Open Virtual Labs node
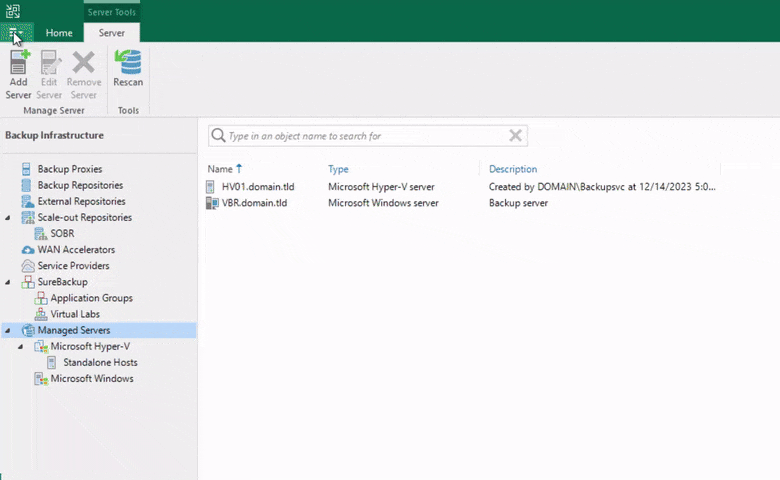This screenshot has width=780, height=480. point(75,314)
